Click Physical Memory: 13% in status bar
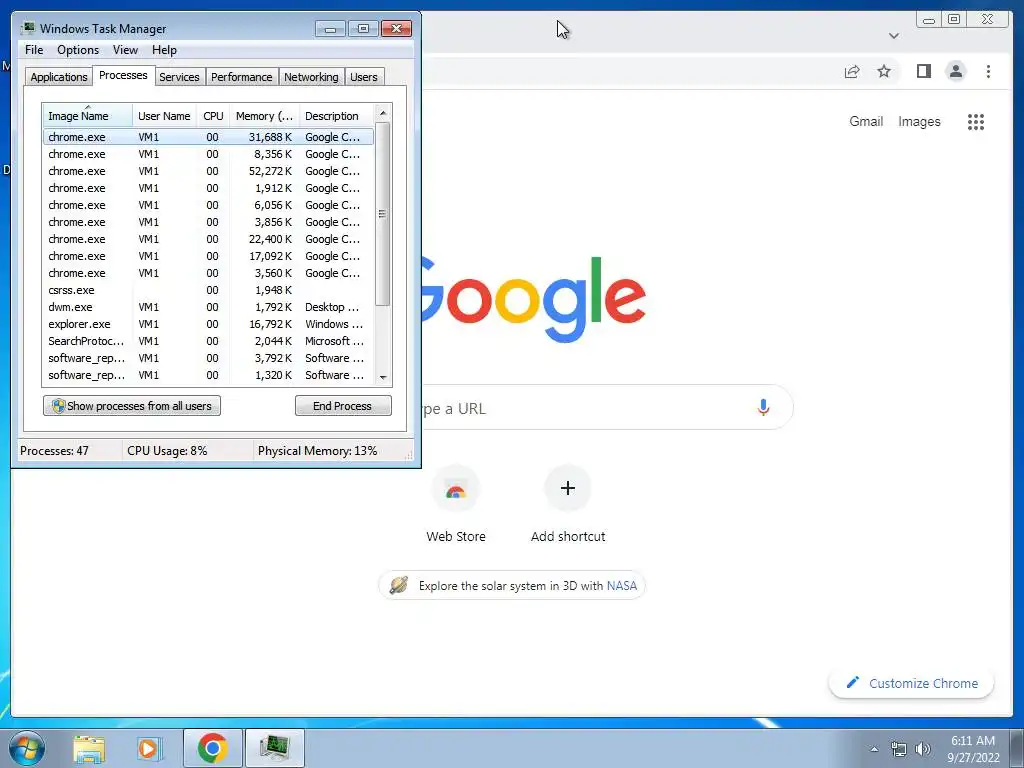The image size is (1024, 768). 317,451
